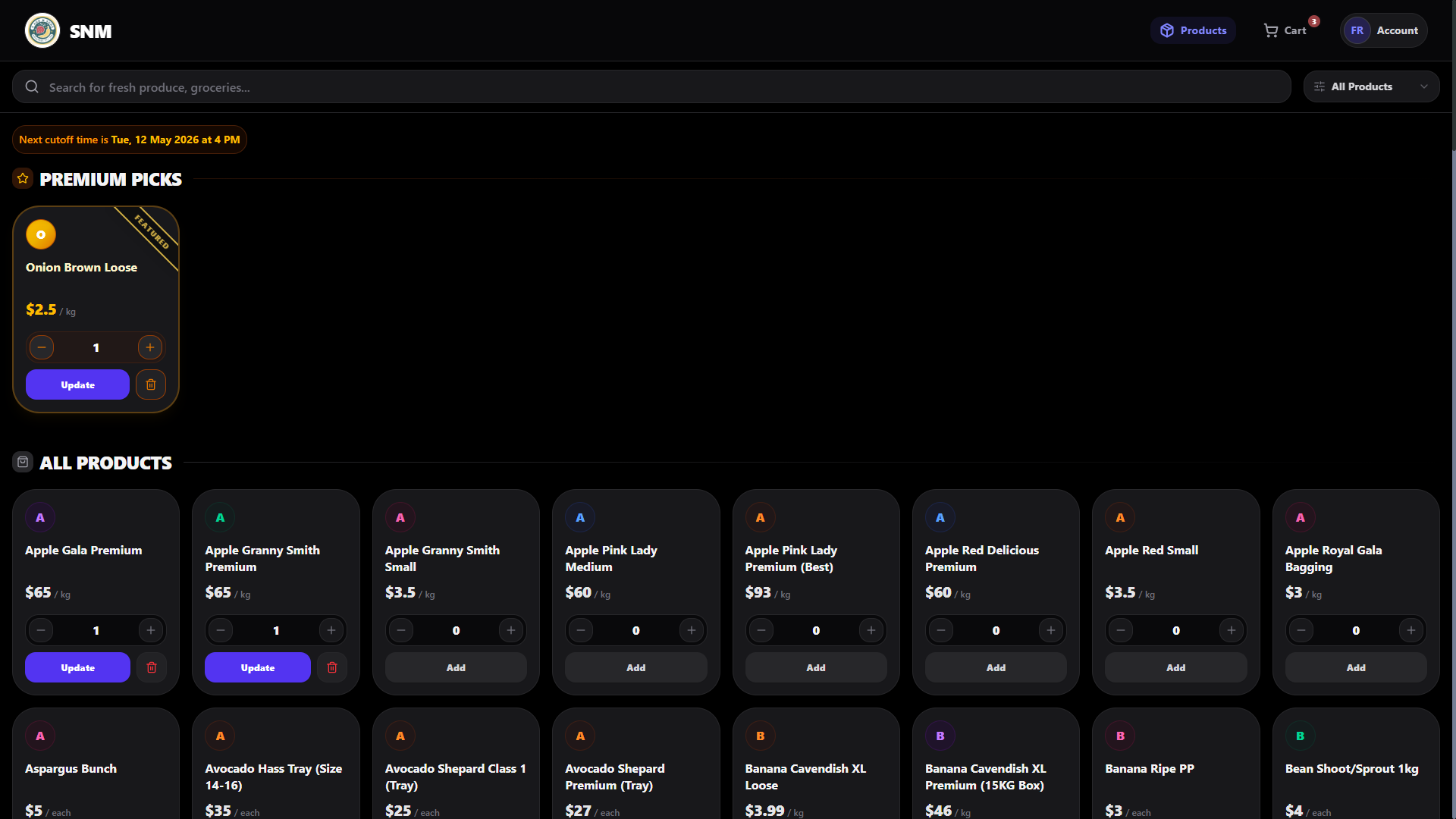
Task: Click the Onion Brown Loose quantity field
Action: coord(96,347)
